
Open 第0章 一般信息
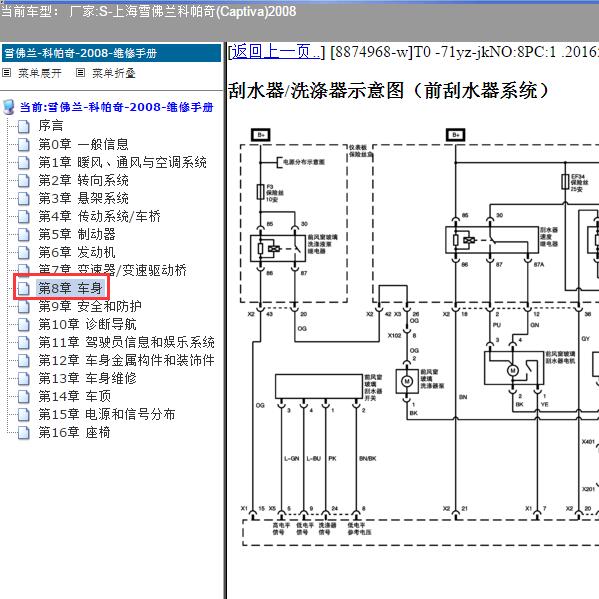[x=84, y=144]
